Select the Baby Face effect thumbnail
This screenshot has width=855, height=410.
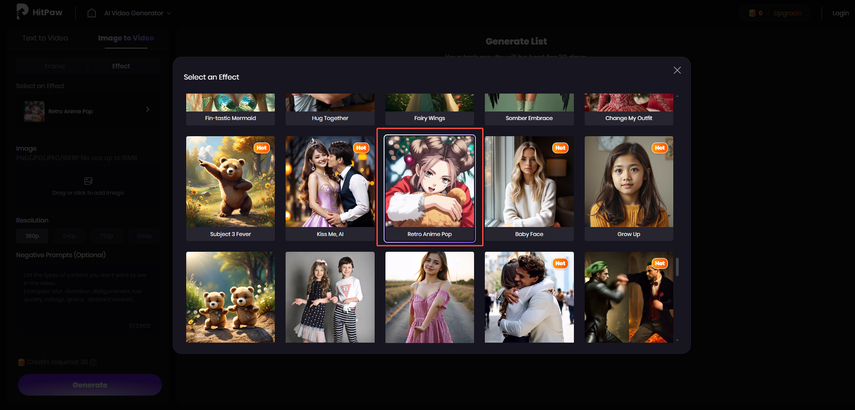pos(529,187)
